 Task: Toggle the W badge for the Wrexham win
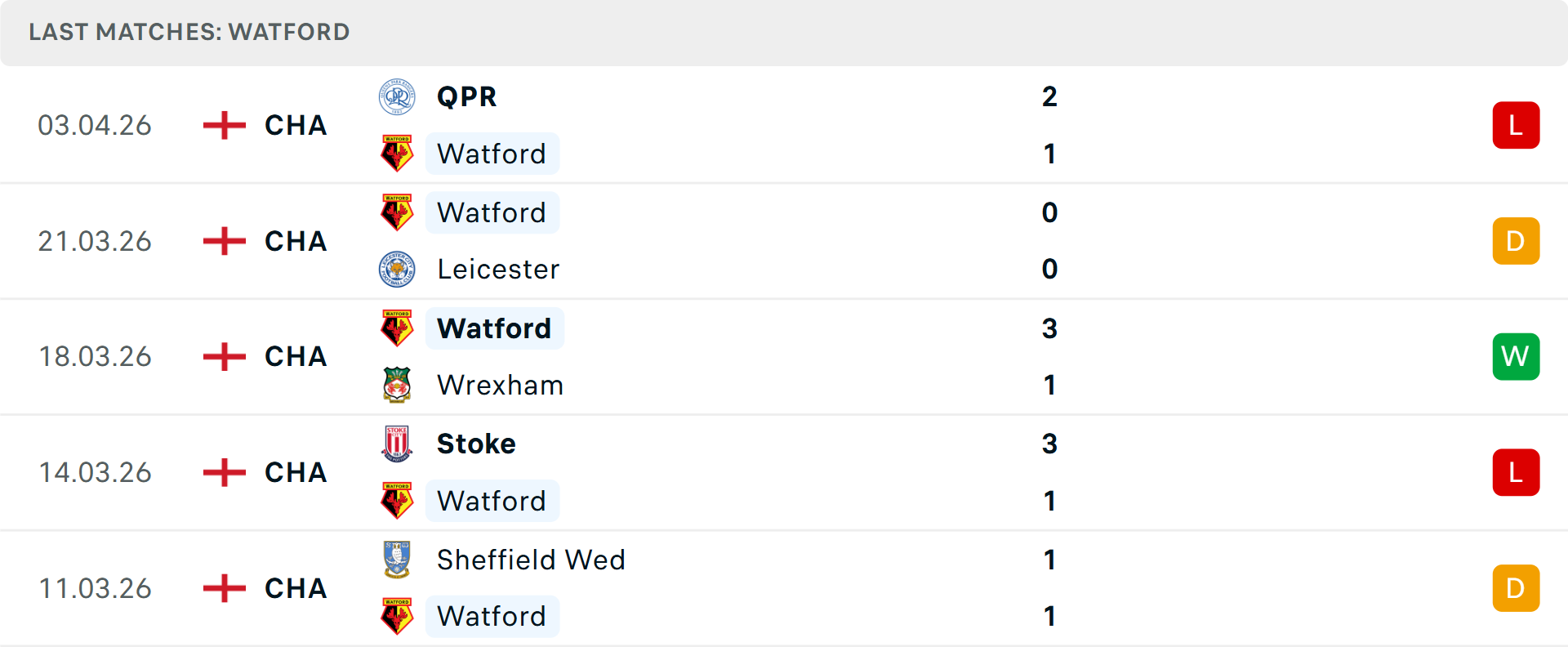pos(1516,356)
